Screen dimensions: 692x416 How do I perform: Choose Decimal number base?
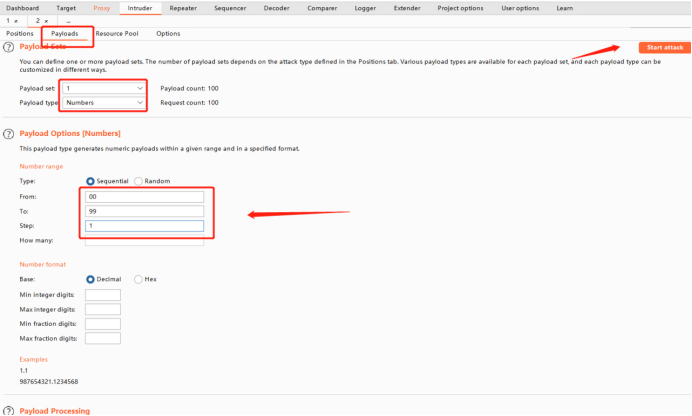[90, 279]
